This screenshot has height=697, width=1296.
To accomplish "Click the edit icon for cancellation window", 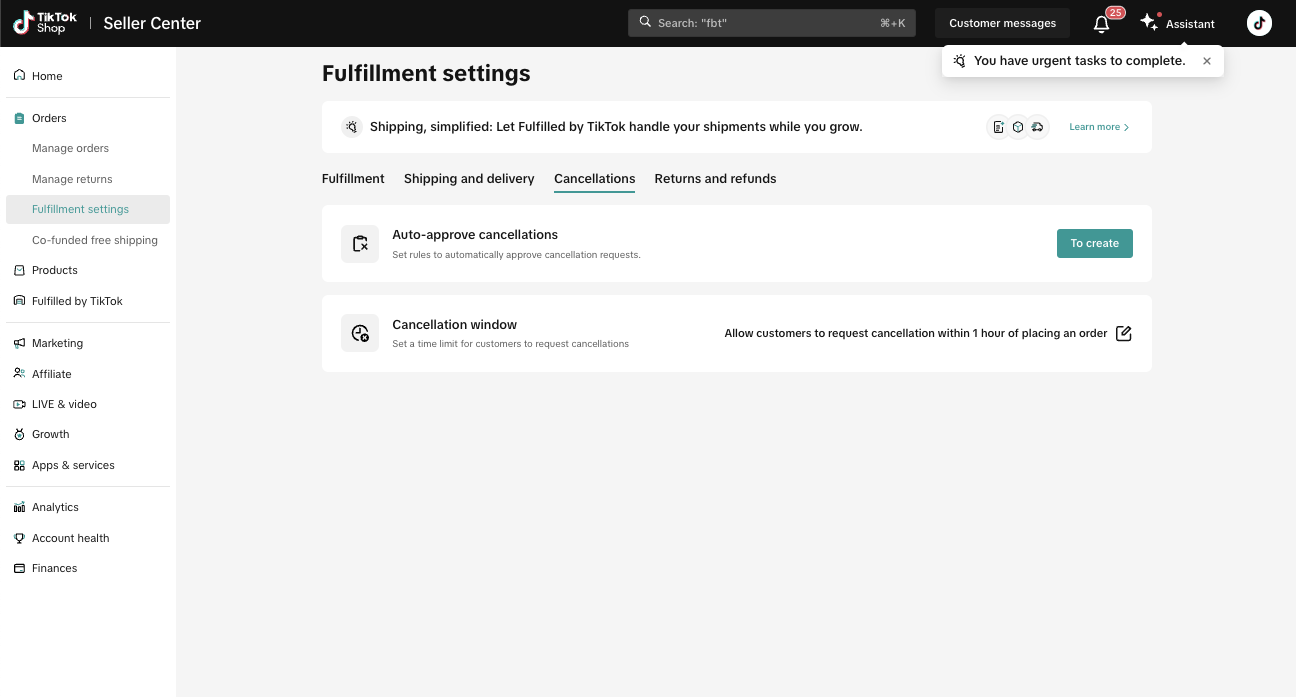I will (1123, 333).
